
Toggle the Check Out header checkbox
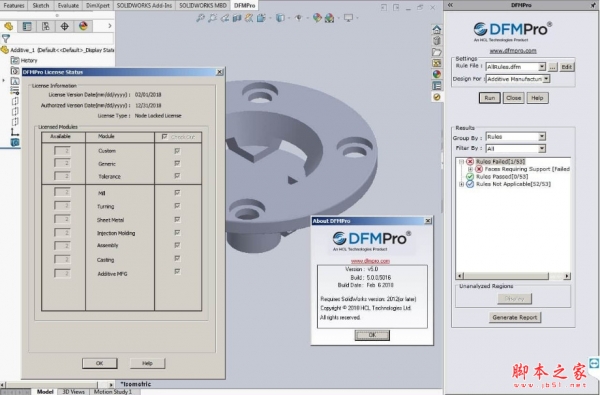pos(165,137)
